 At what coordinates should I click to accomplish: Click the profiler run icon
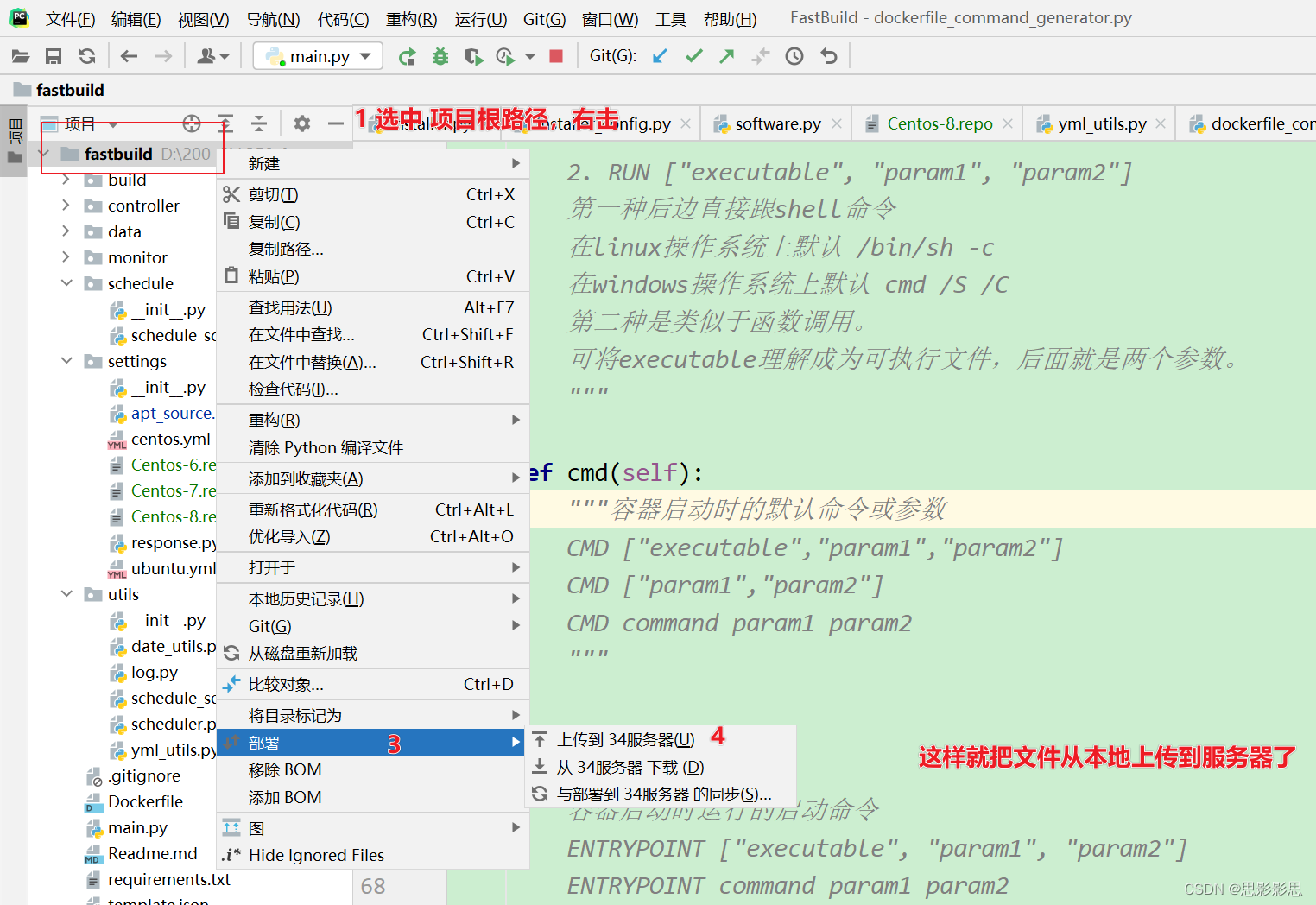point(506,56)
